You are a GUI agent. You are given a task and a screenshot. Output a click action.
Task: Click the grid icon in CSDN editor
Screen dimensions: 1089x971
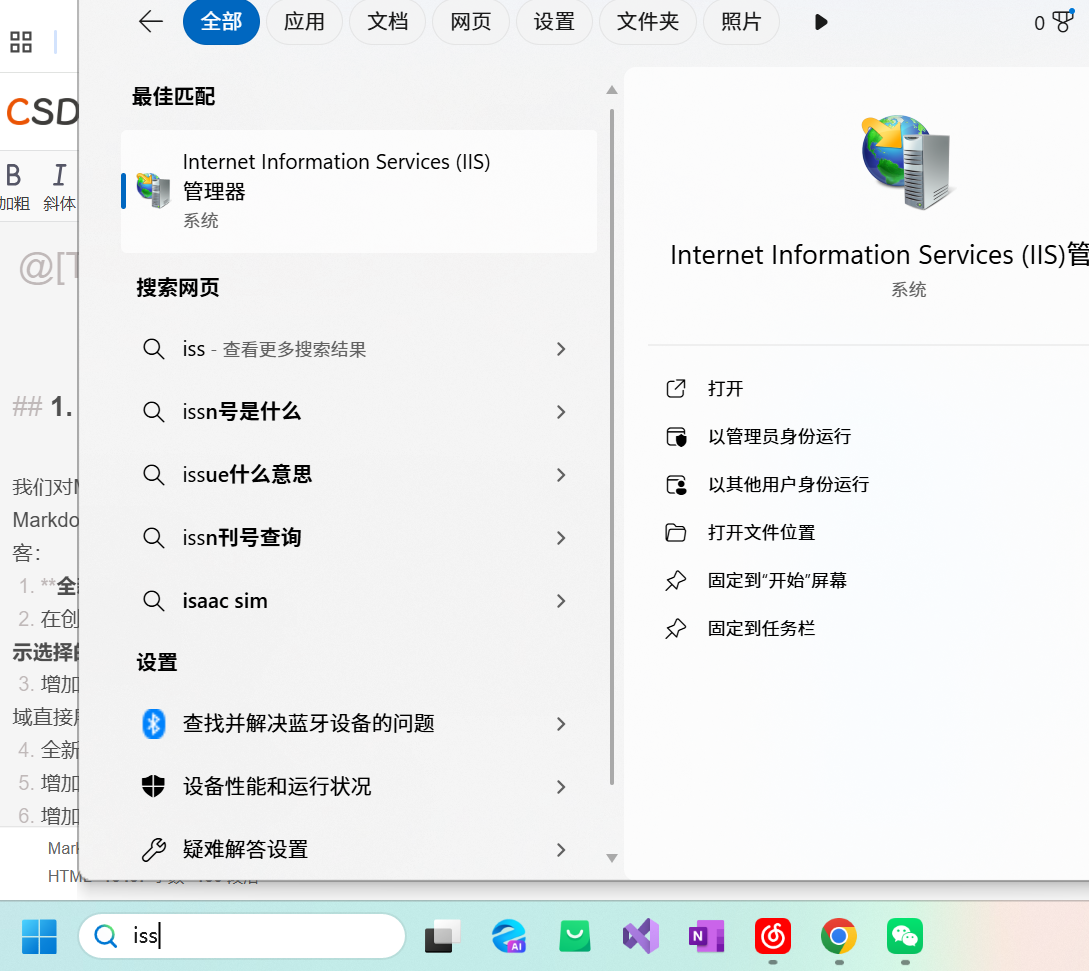(21, 42)
